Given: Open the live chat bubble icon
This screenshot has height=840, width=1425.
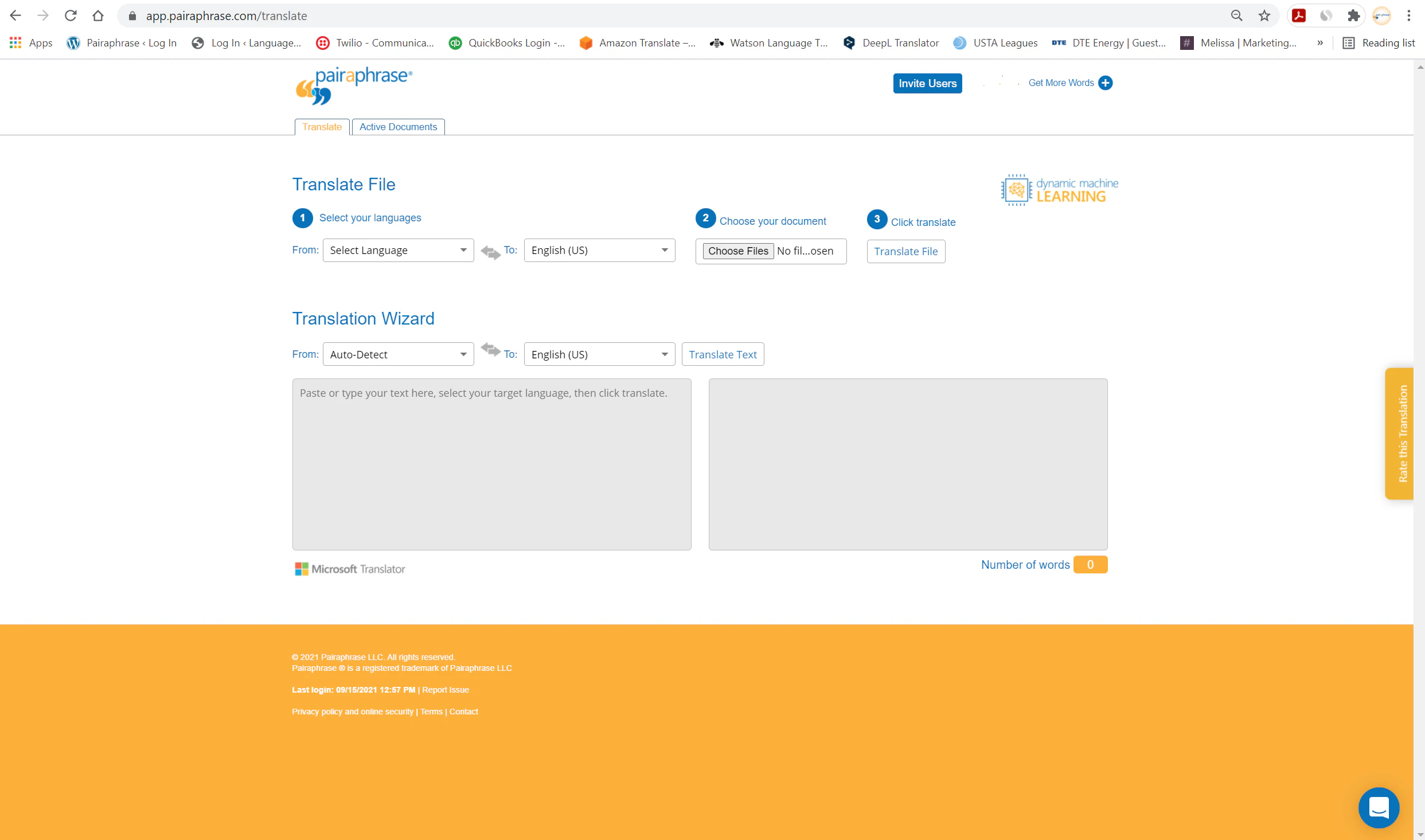Looking at the screenshot, I should (1379, 808).
